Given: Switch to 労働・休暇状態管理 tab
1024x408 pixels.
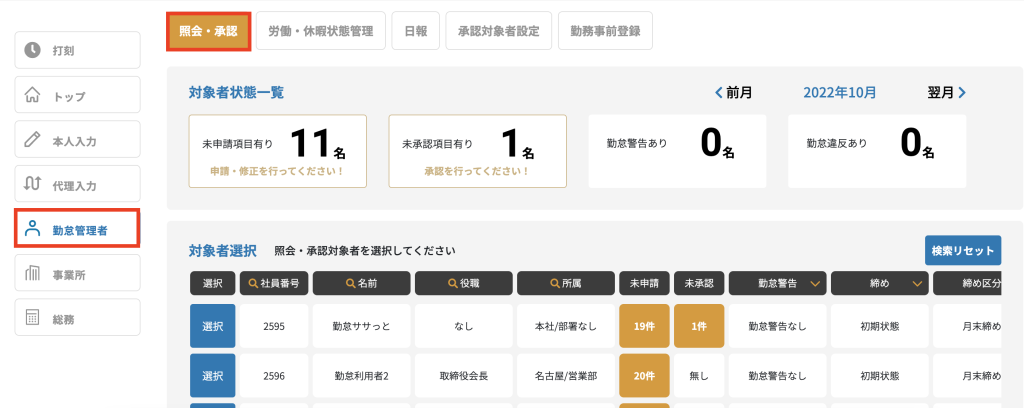Looking at the screenshot, I should point(321,31).
